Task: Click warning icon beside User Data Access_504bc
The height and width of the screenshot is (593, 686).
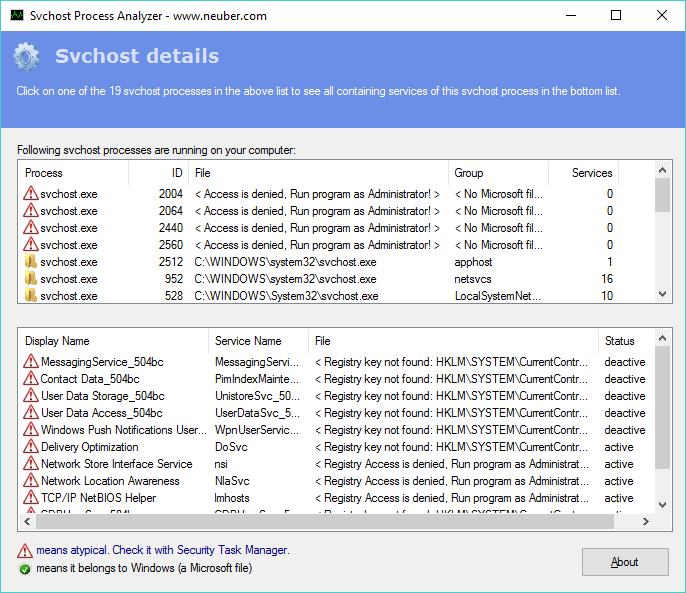Action: coord(31,413)
